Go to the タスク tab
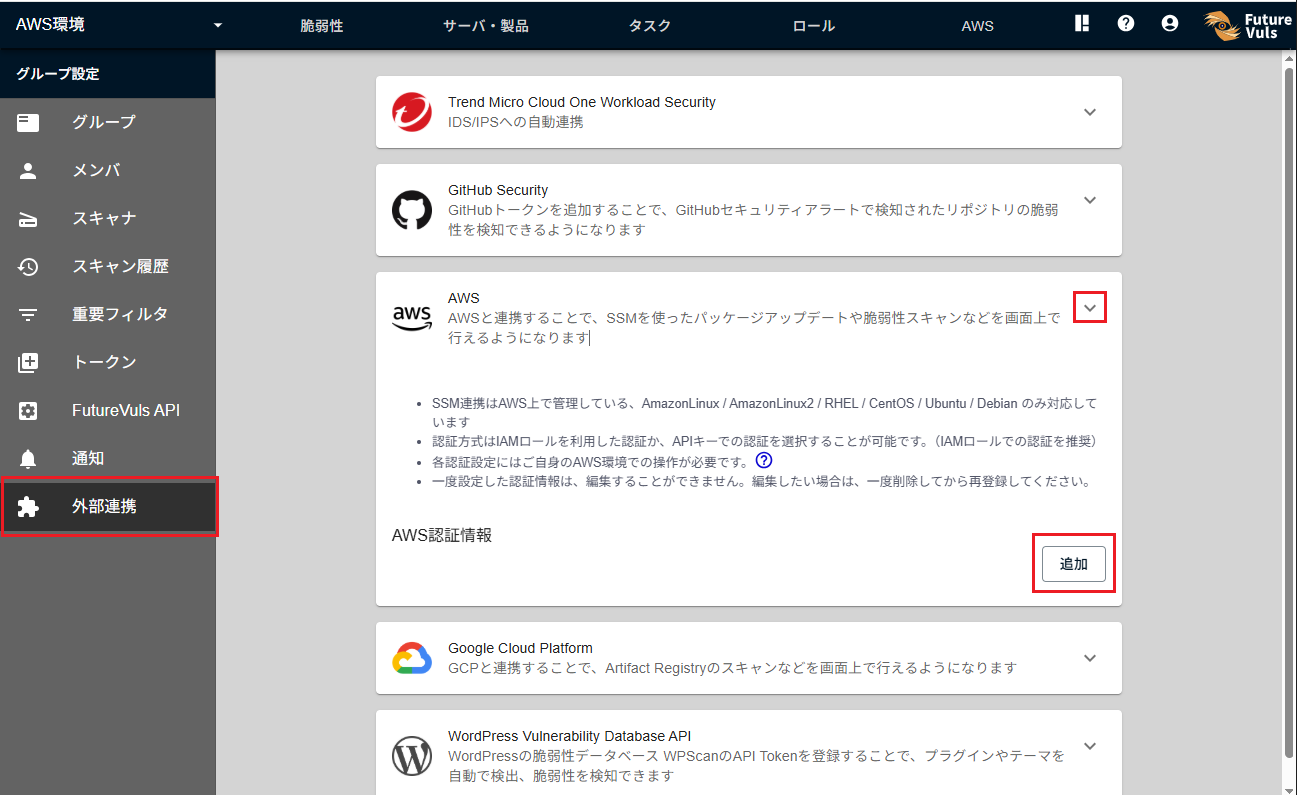The height and width of the screenshot is (795, 1297). (650, 26)
